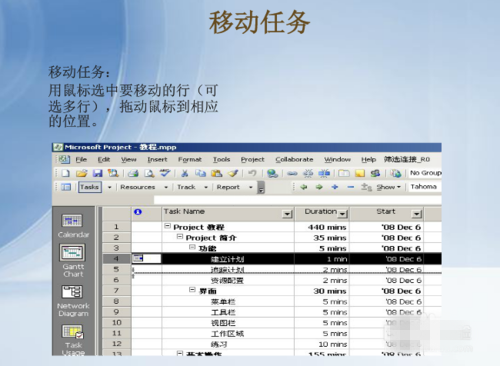
Task: Collapse the 界面 task group
Action: [x=192, y=290]
